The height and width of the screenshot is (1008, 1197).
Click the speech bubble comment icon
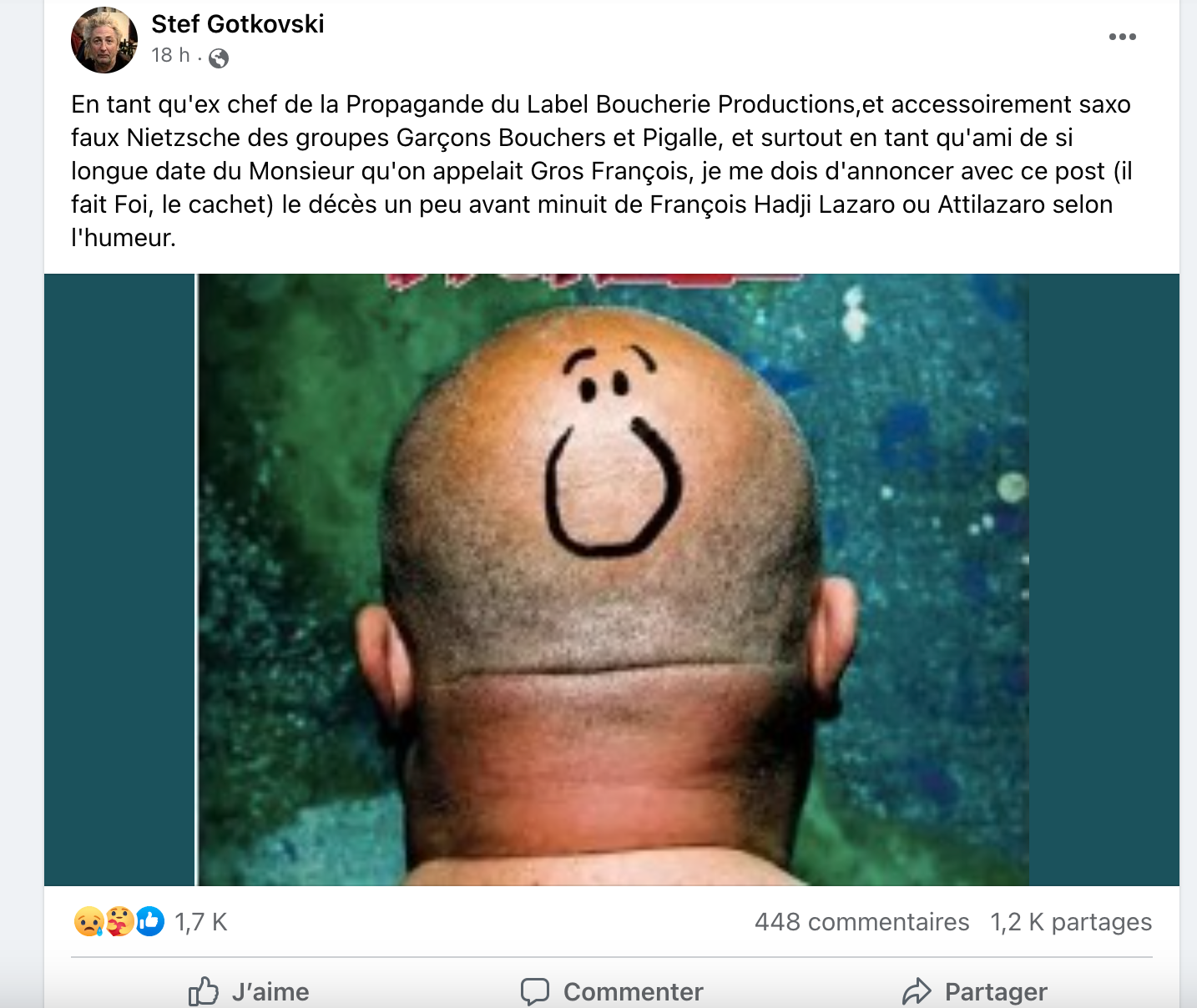pyautogui.click(x=535, y=991)
